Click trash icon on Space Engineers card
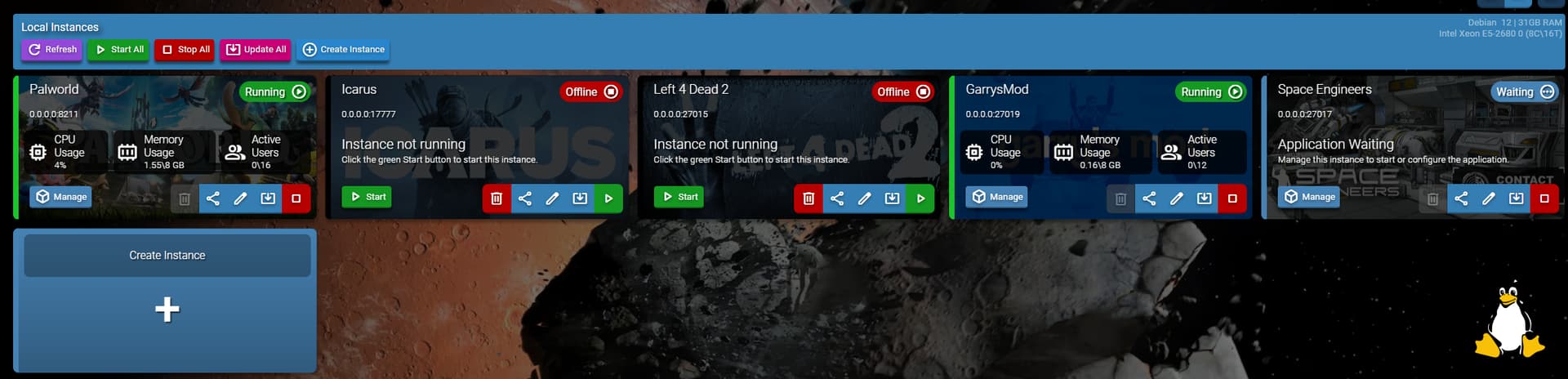Screen dimensions: 1568x379 tap(1432, 198)
